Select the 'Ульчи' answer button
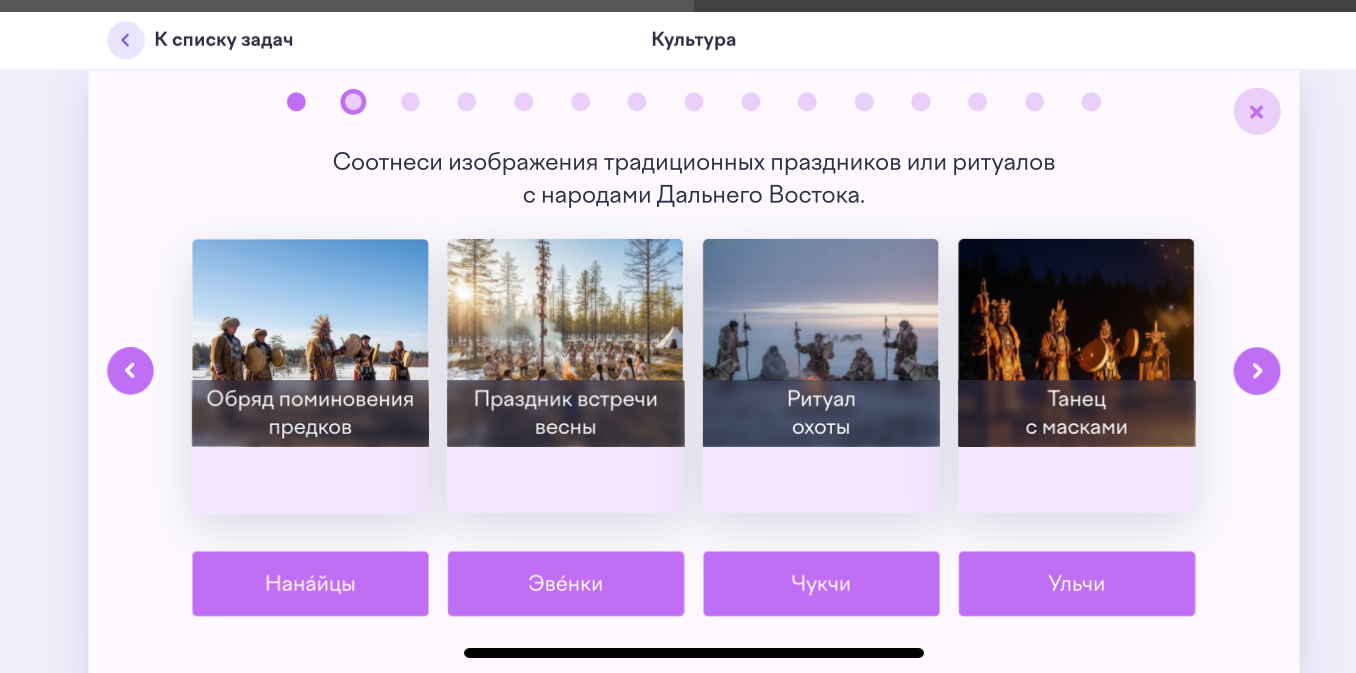 tap(1077, 584)
